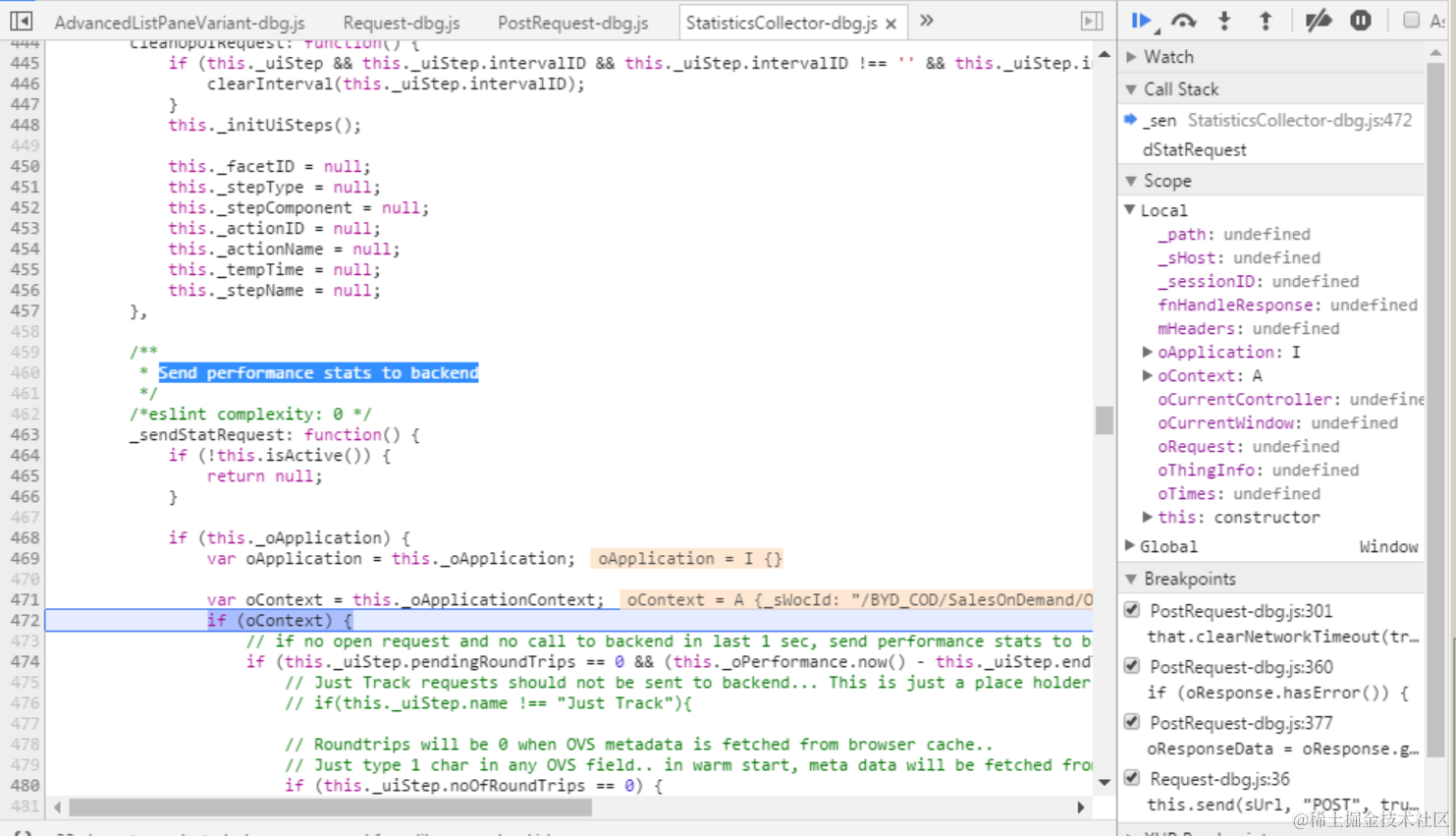Set breakpoint on line number 472
The height and width of the screenshot is (836, 1456).
(25, 621)
